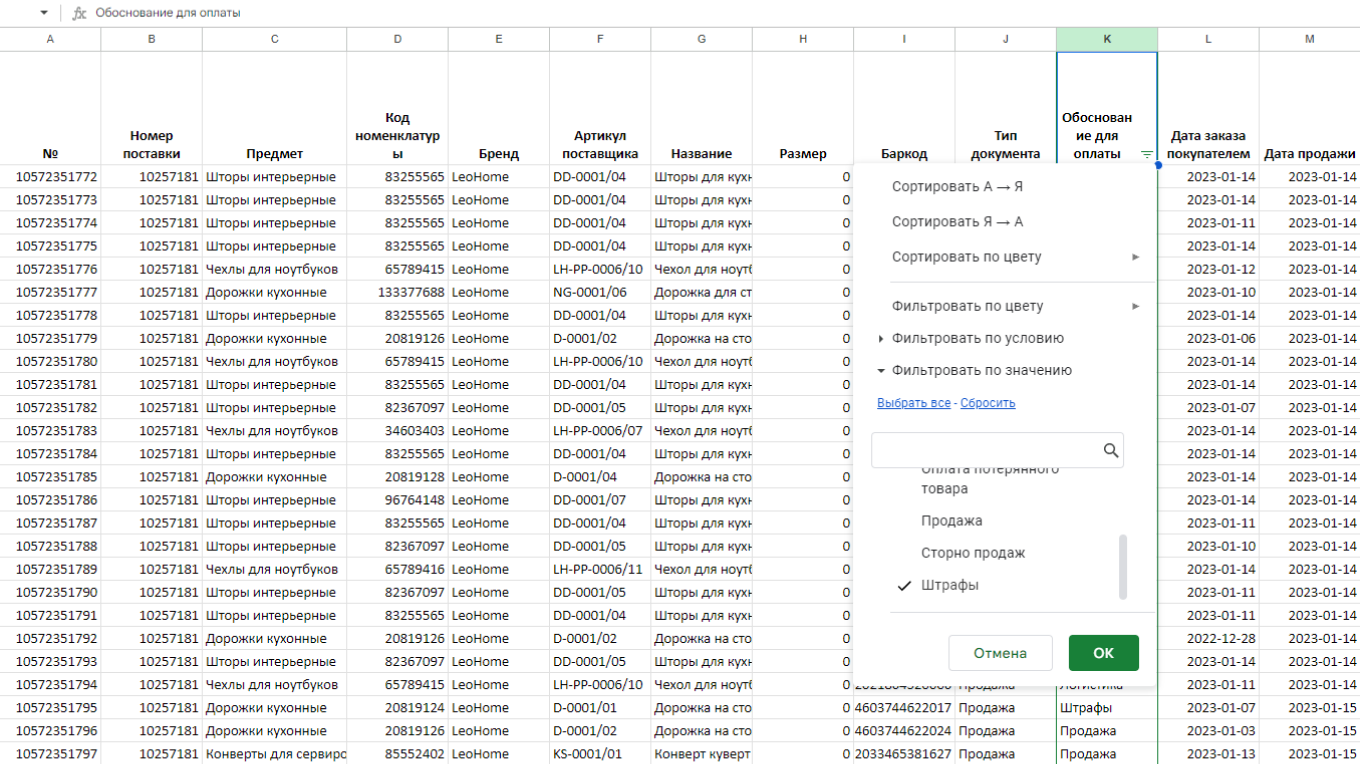
Task: Click the filter list scrollbar
Action: point(1122,566)
